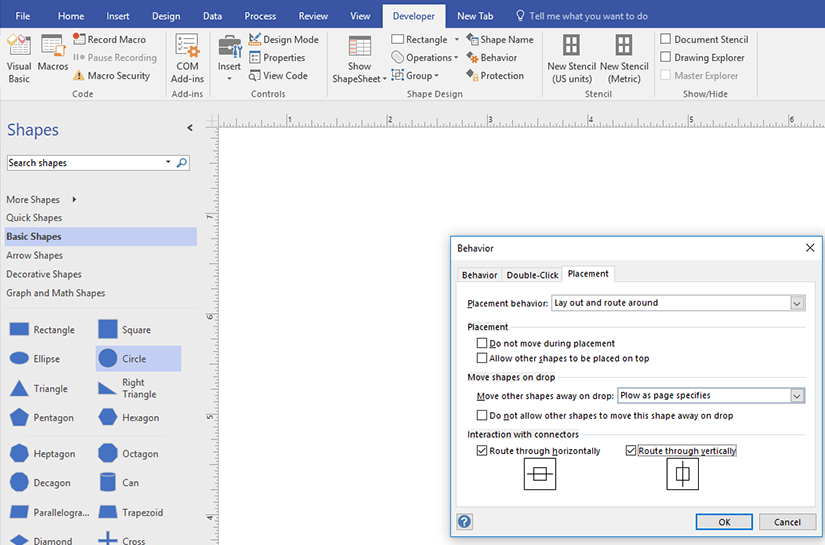Open COM Add-ins dialog

187,57
